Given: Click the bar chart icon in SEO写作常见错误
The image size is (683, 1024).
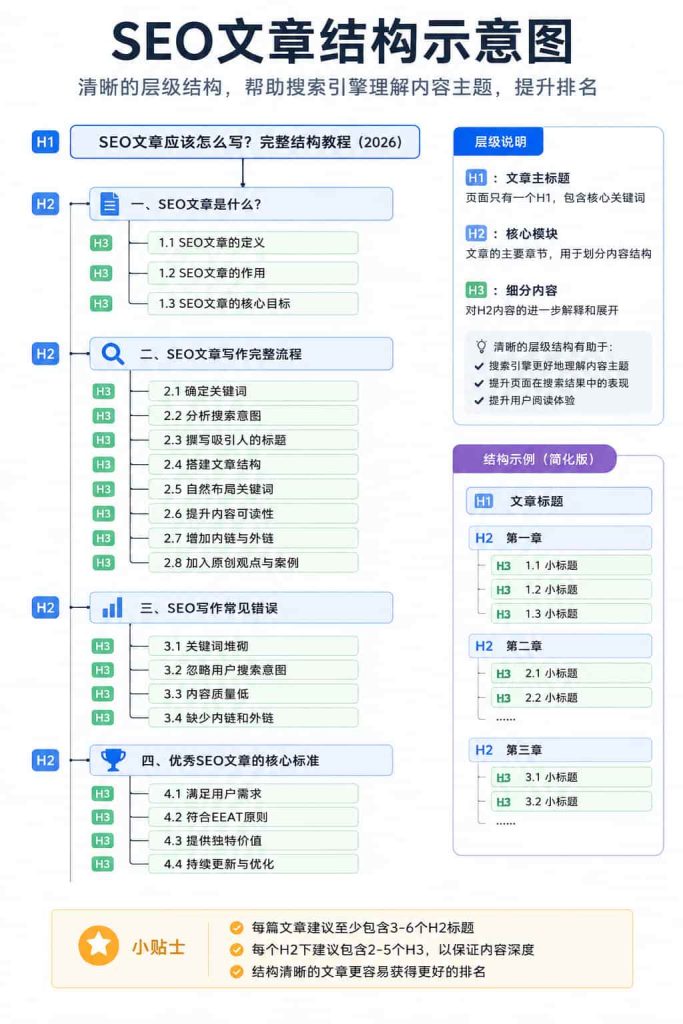Looking at the screenshot, I should tap(112, 607).
